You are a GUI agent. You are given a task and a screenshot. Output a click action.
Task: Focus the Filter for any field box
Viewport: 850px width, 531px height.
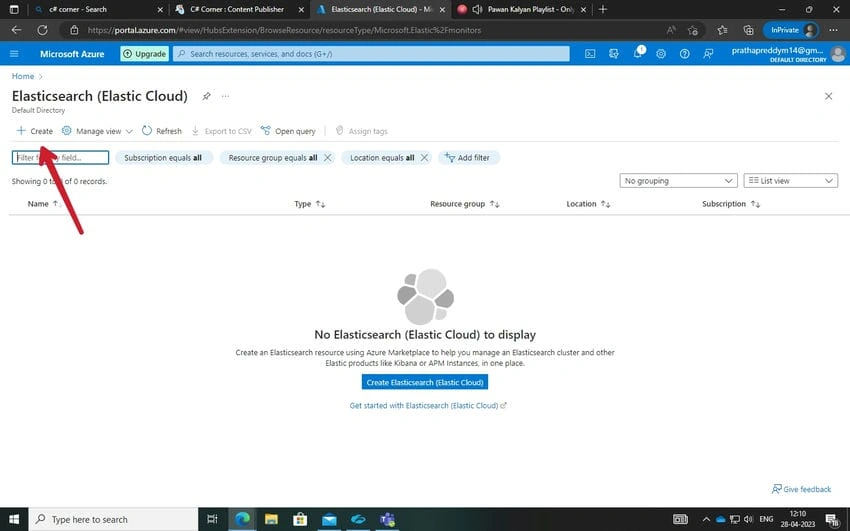tap(60, 158)
